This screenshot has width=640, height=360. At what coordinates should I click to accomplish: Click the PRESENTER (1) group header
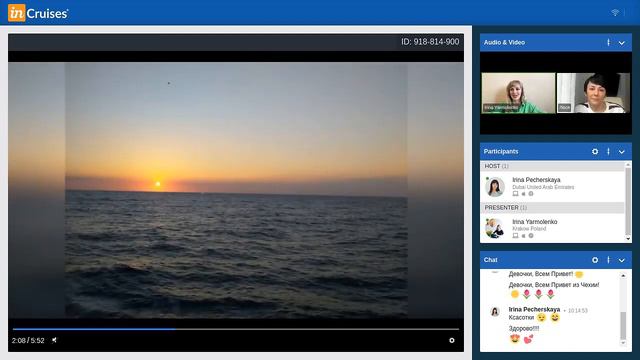553,208
